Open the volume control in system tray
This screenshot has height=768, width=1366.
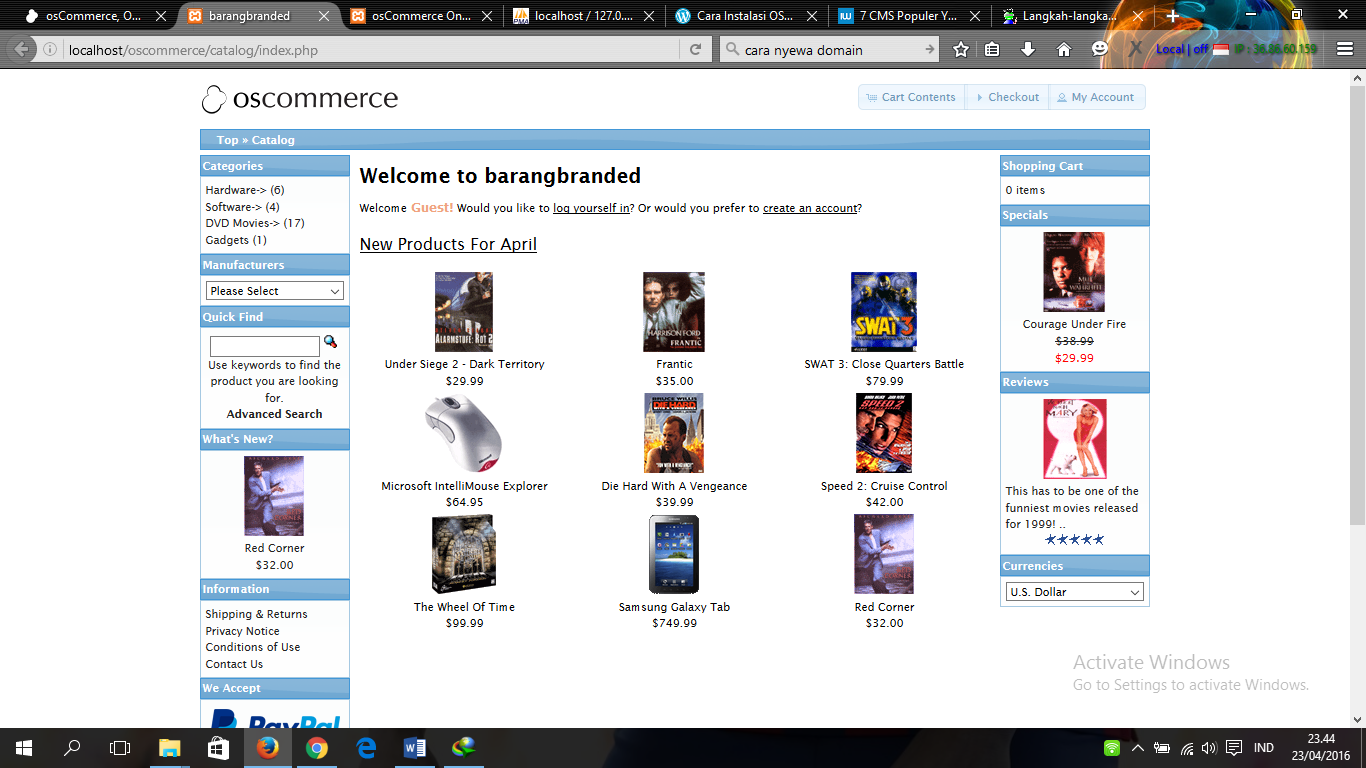(x=1209, y=748)
